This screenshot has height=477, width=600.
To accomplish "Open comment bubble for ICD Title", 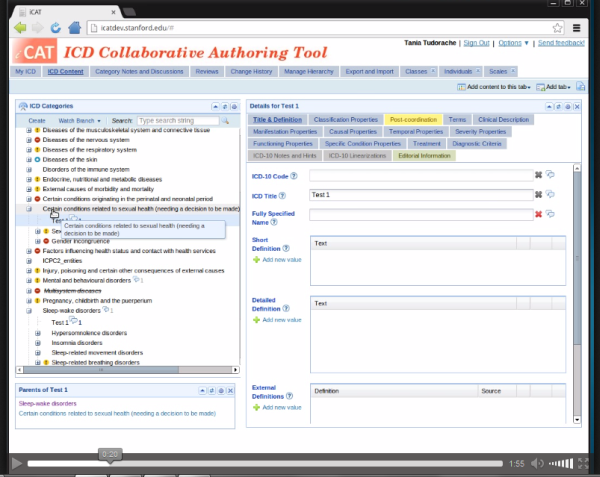I will 550,194.
